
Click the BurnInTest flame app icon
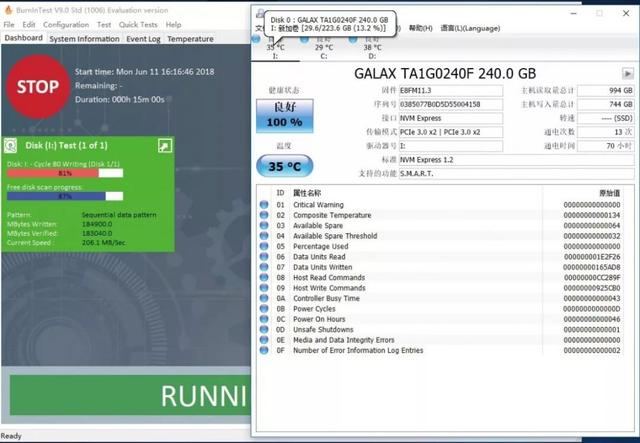pos(8,10)
